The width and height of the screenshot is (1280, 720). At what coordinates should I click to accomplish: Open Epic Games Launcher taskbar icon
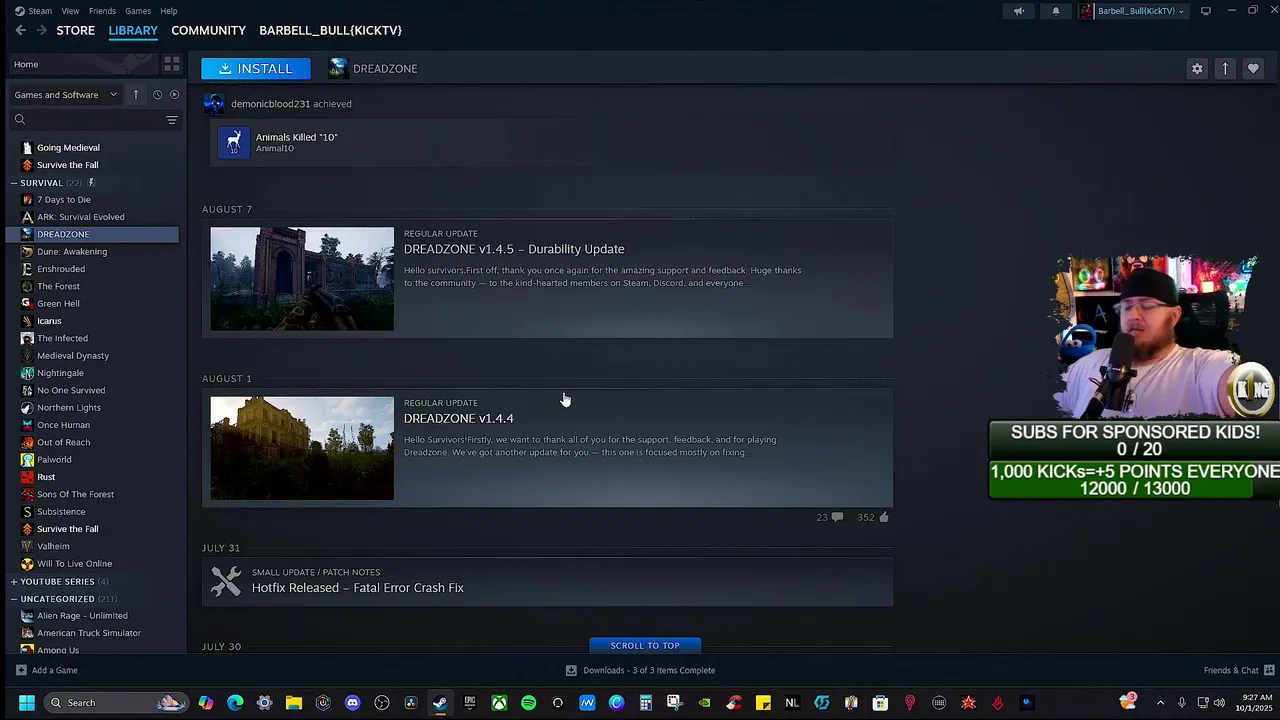pos(469,703)
